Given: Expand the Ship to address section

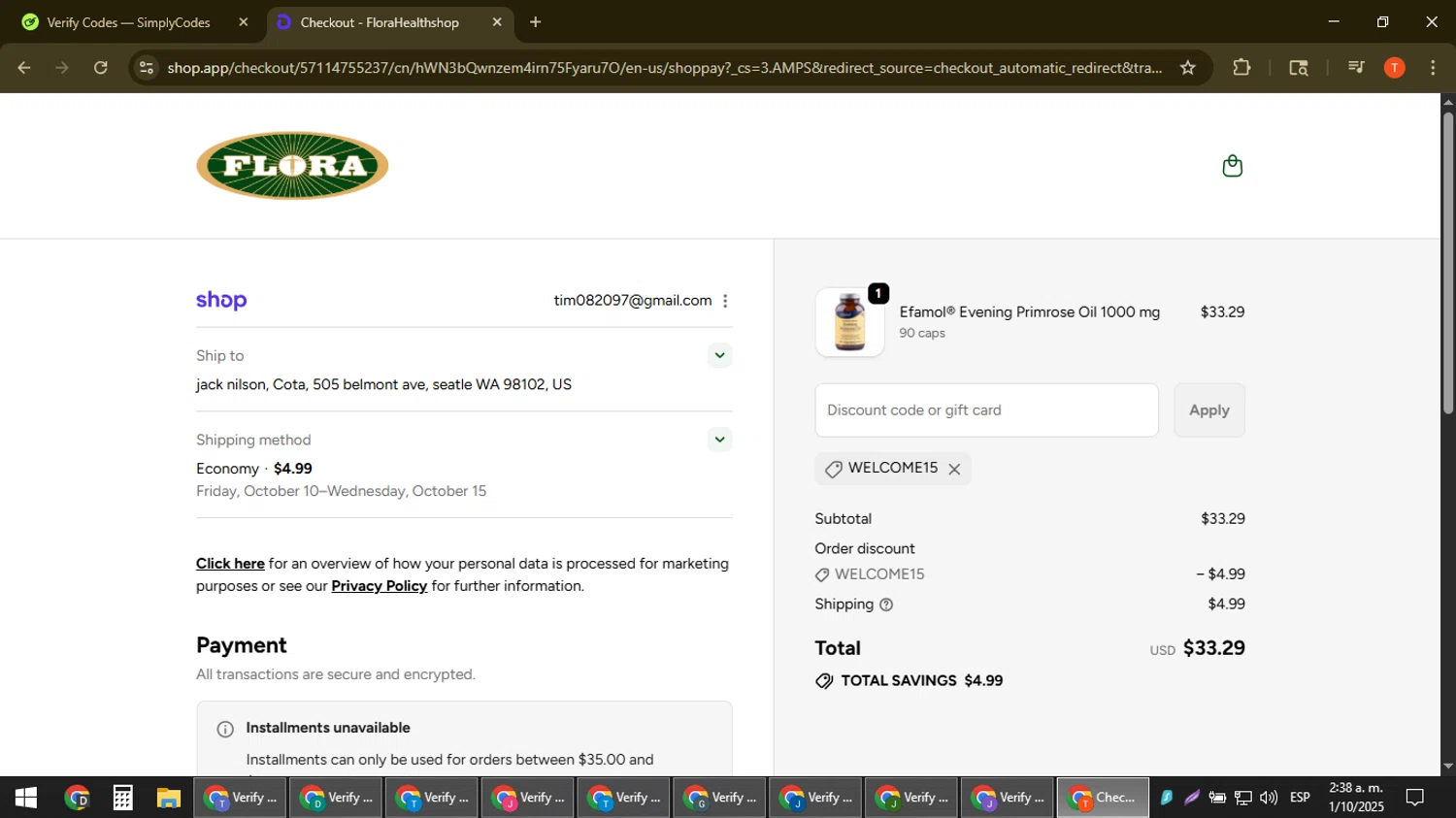Looking at the screenshot, I should point(719,355).
